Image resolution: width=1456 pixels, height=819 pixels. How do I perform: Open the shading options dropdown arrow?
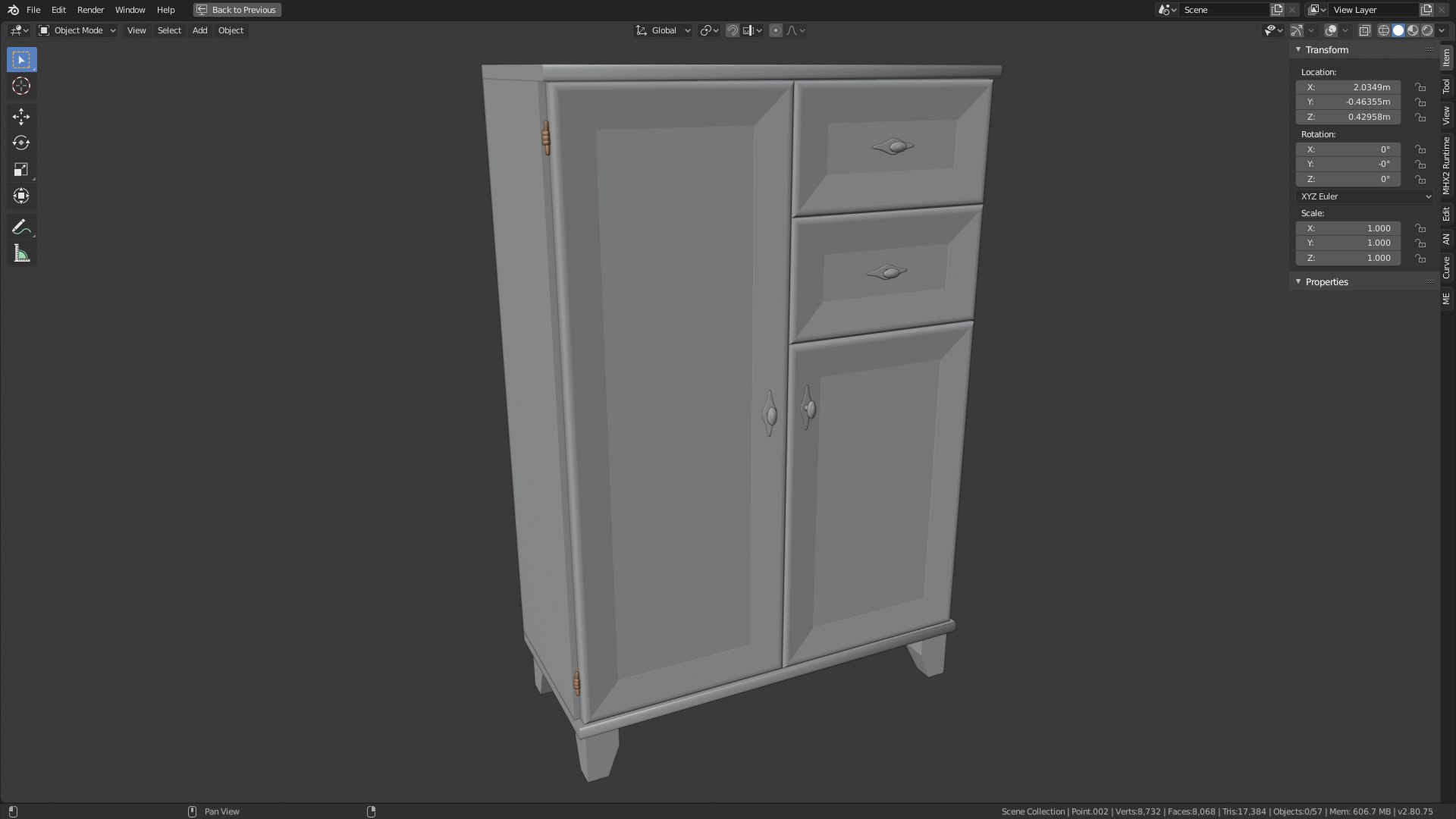tap(1440, 30)
